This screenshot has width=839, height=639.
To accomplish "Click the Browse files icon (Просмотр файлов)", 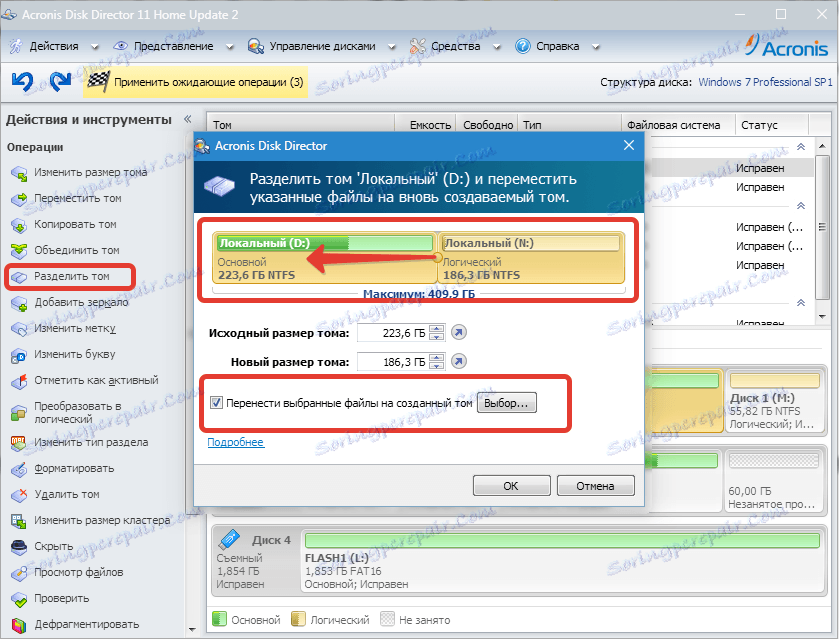I will (x=19, y=573).
